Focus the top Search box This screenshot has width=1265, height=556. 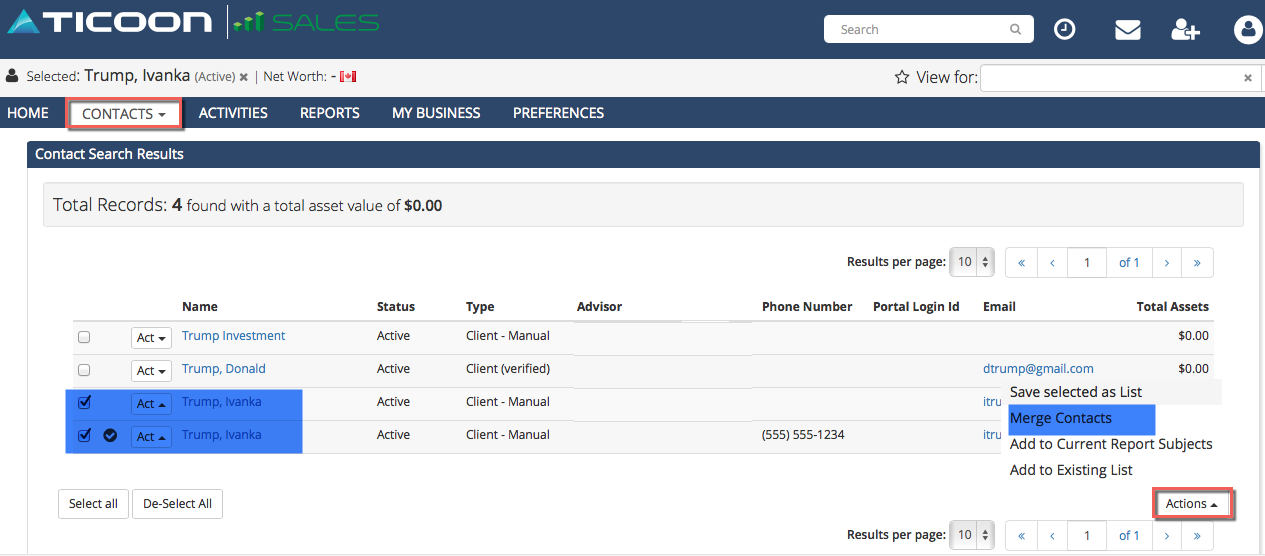928,30
